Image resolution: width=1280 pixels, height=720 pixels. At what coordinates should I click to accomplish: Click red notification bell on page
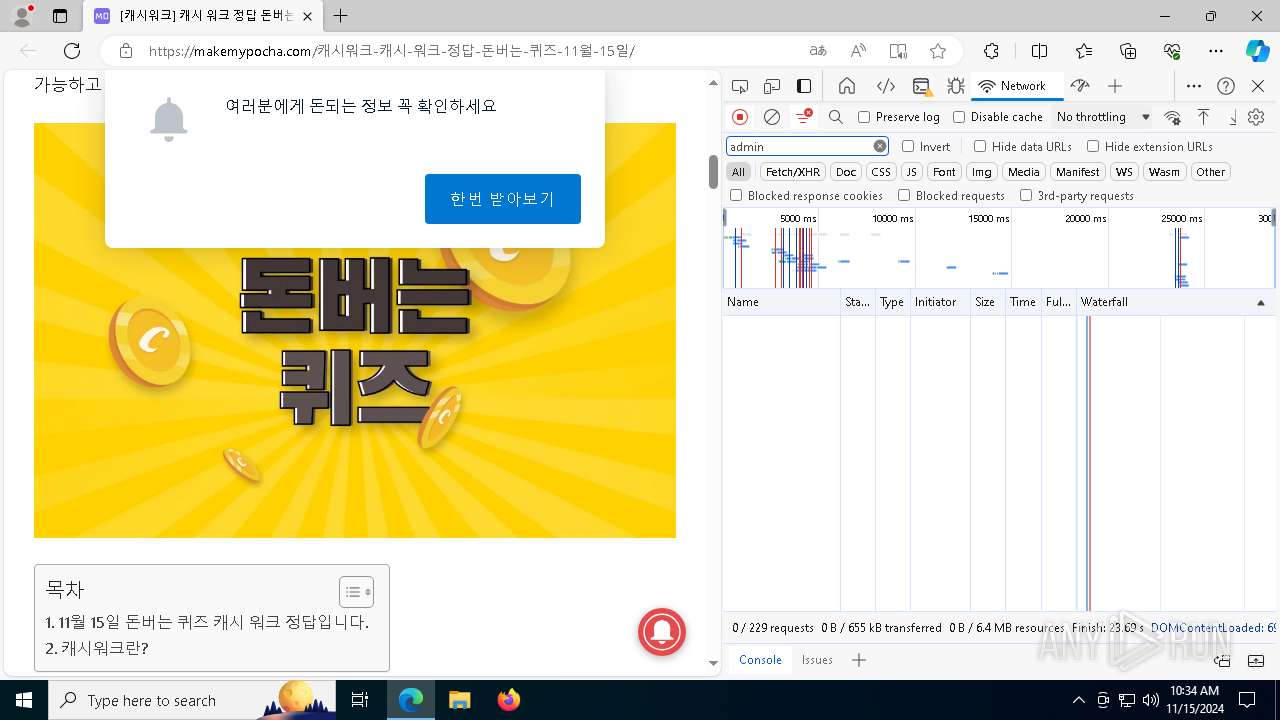coord(662,632)
